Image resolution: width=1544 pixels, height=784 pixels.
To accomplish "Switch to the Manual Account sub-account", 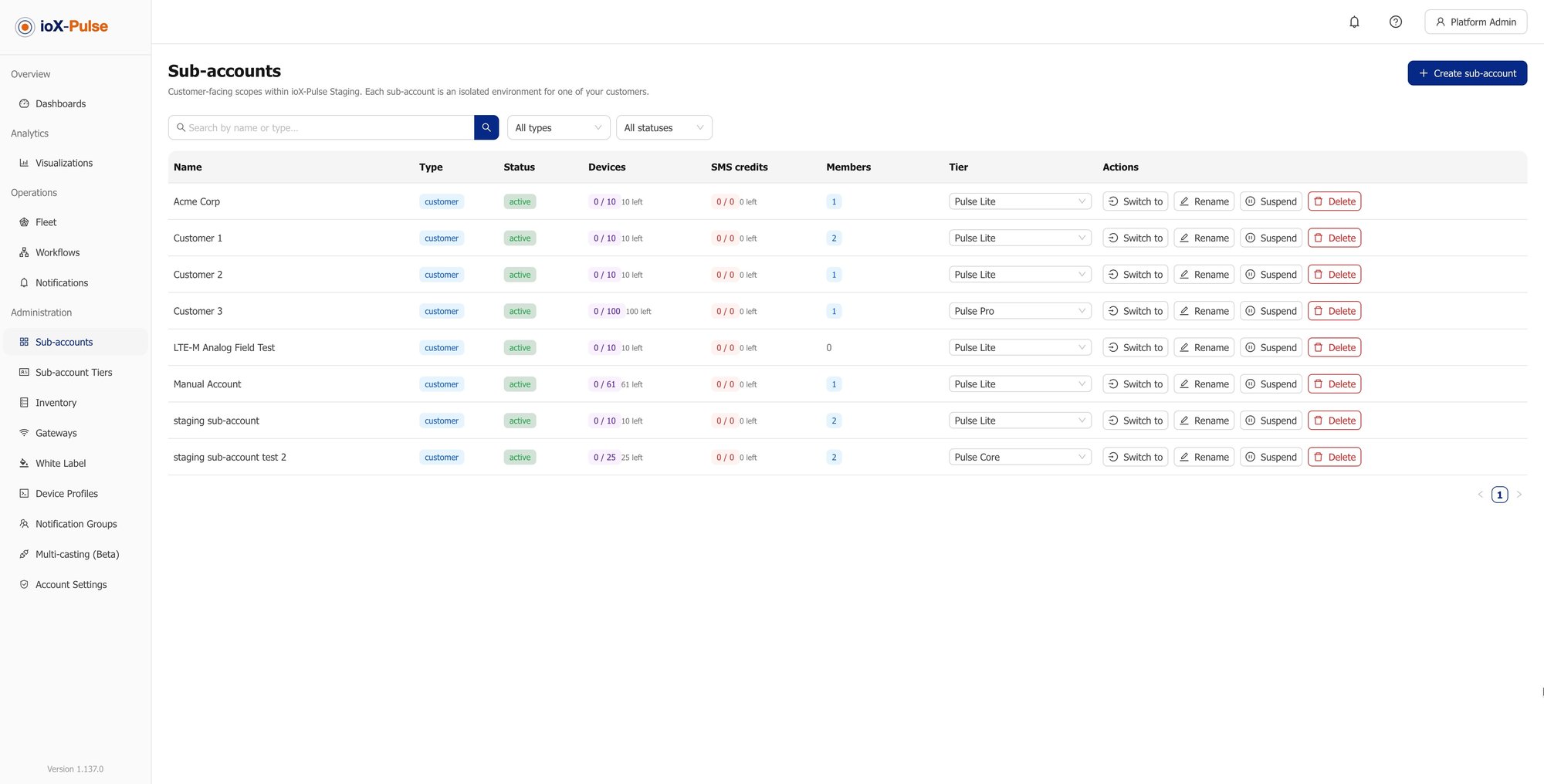I will [x=1135, y=384].
